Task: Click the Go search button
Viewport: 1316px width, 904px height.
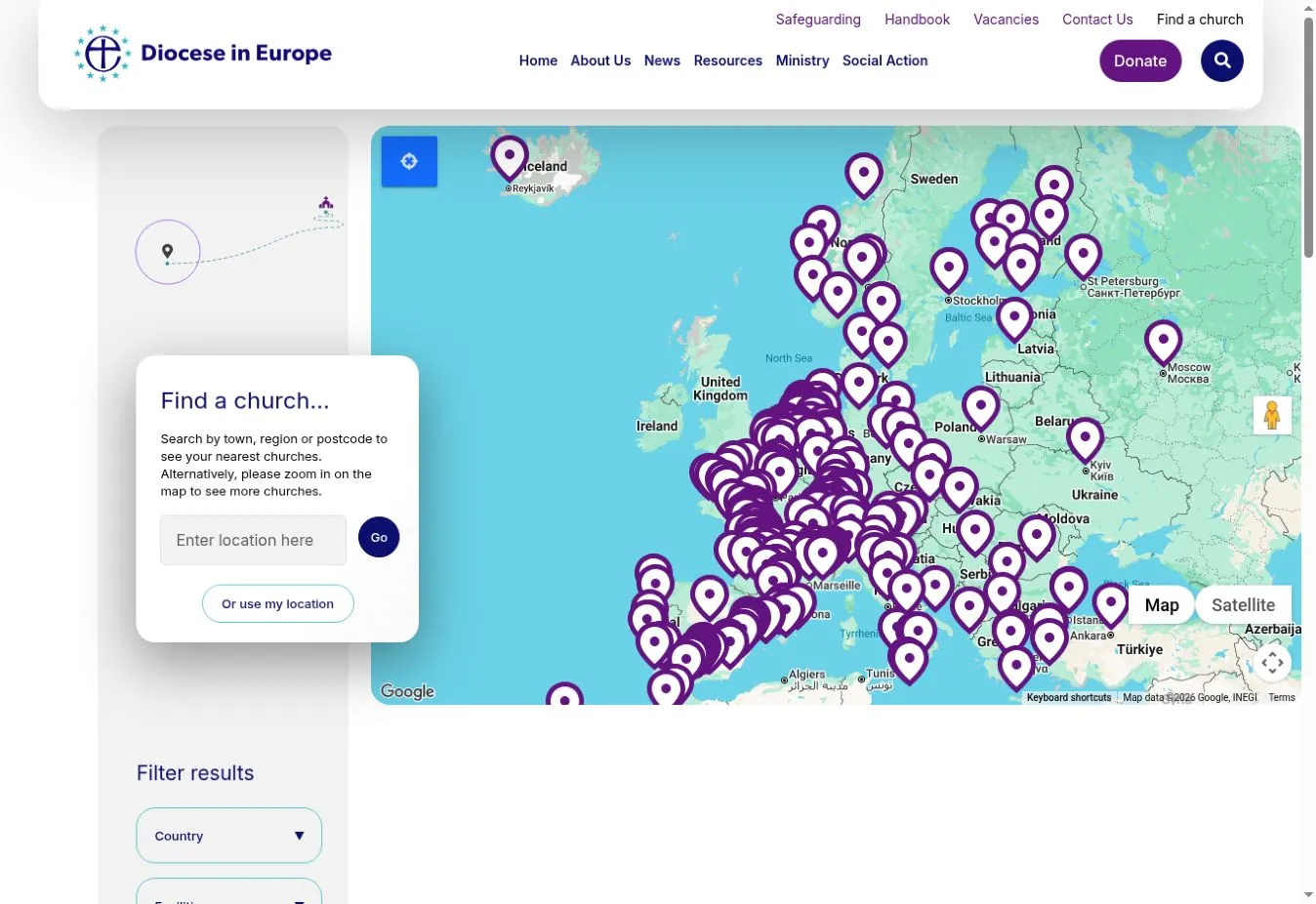Action: 379,538
